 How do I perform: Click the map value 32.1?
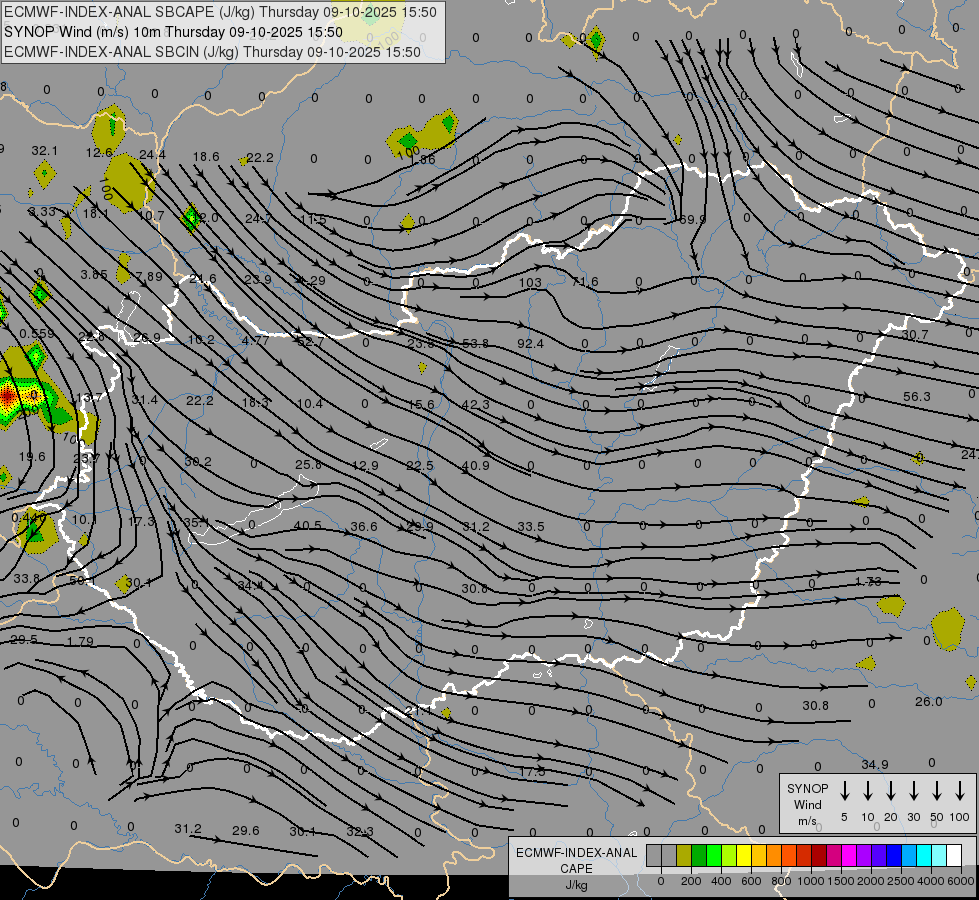coord(44,151)
